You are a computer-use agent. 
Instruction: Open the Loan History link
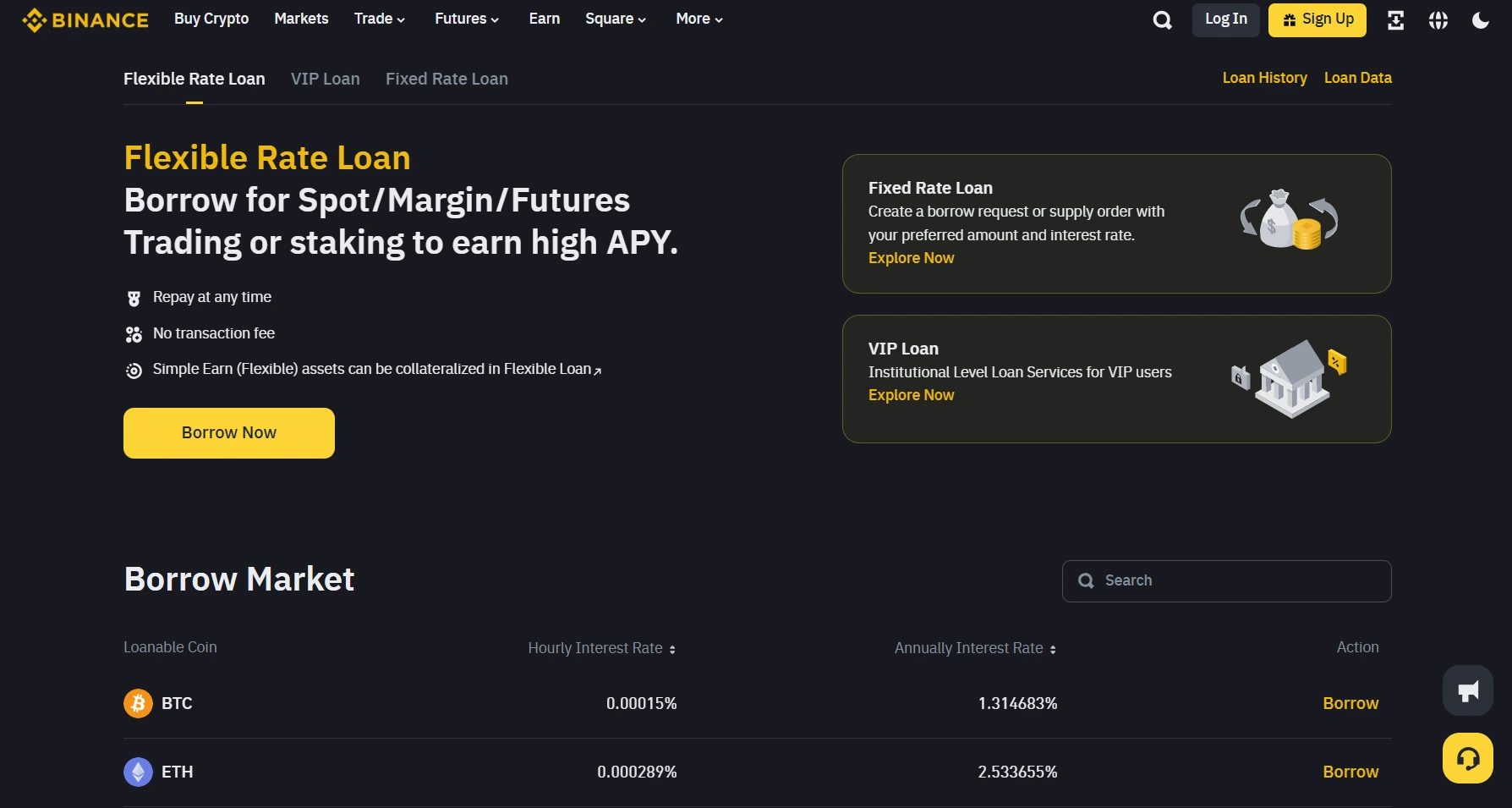pos(1264,78)
